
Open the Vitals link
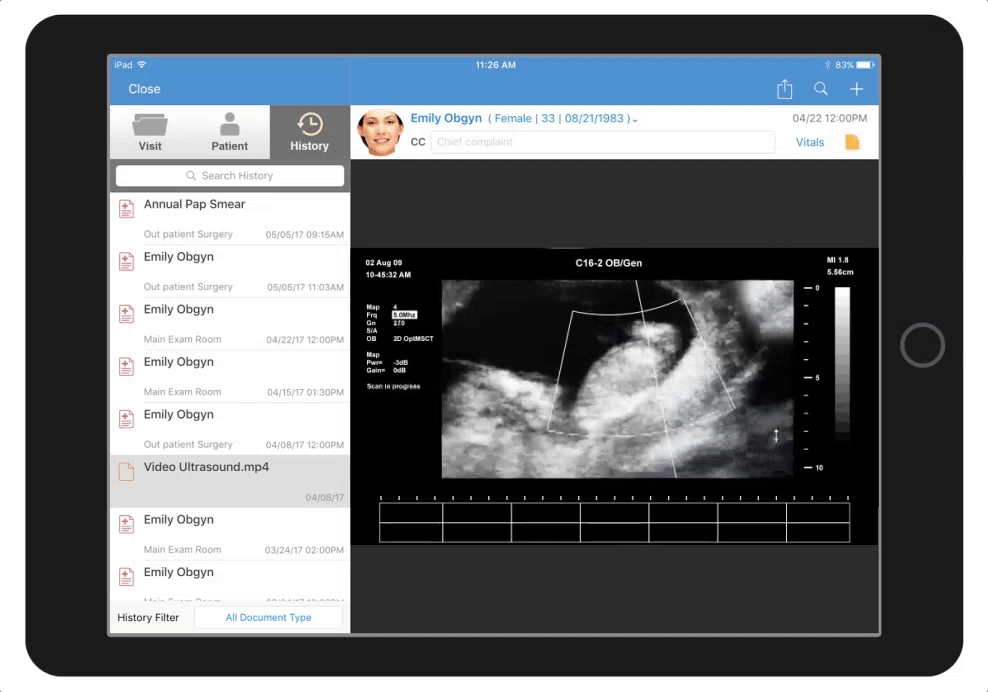810,142
